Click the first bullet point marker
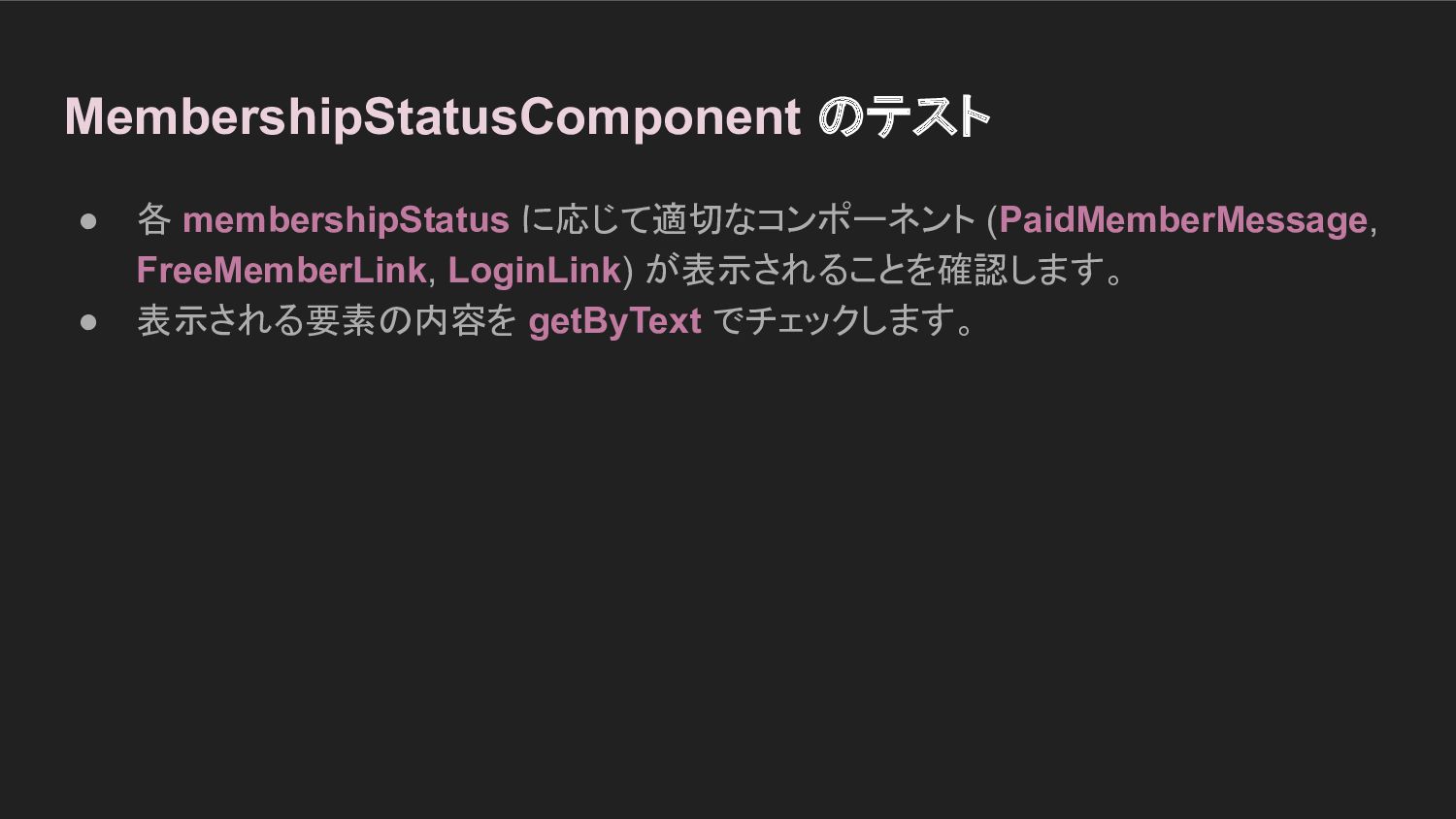The width and height of the screenshot is (1456, 819). click(x=89, y=221)
